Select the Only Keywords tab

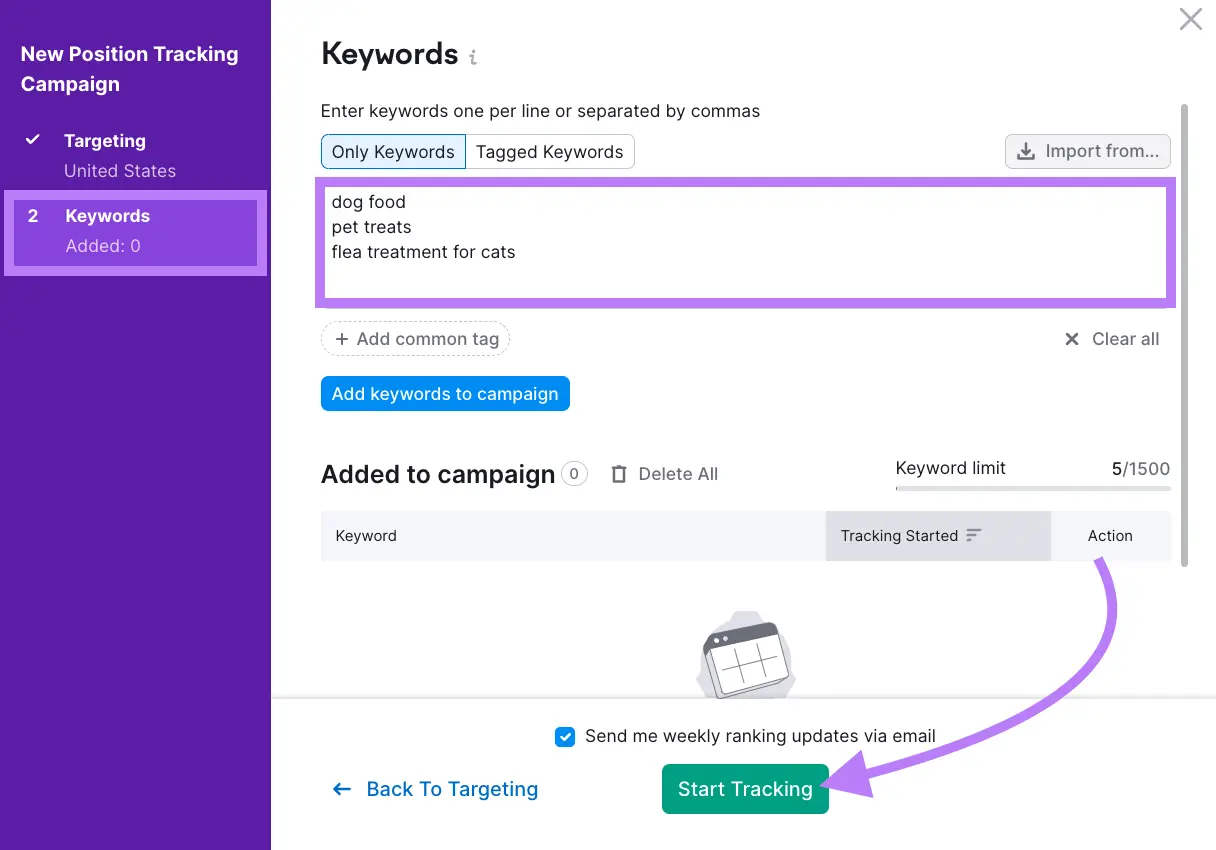[x=392, y=151]
